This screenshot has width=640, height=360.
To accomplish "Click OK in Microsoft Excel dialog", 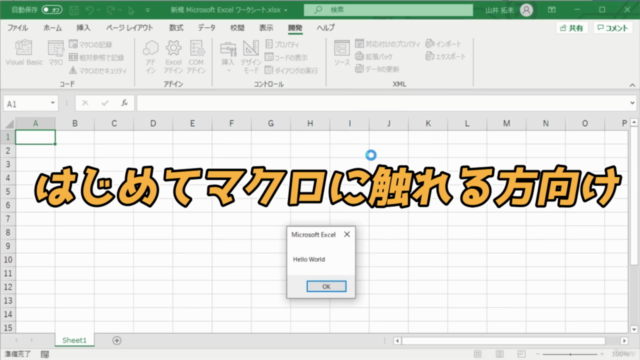I will click(x=326, y=287).
